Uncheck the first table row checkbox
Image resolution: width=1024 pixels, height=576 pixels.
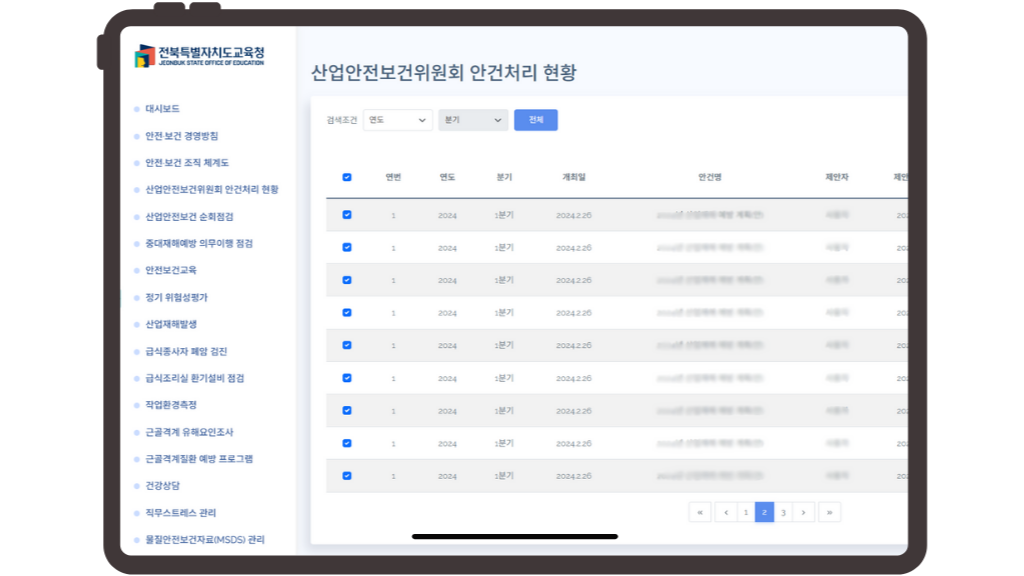347,215
